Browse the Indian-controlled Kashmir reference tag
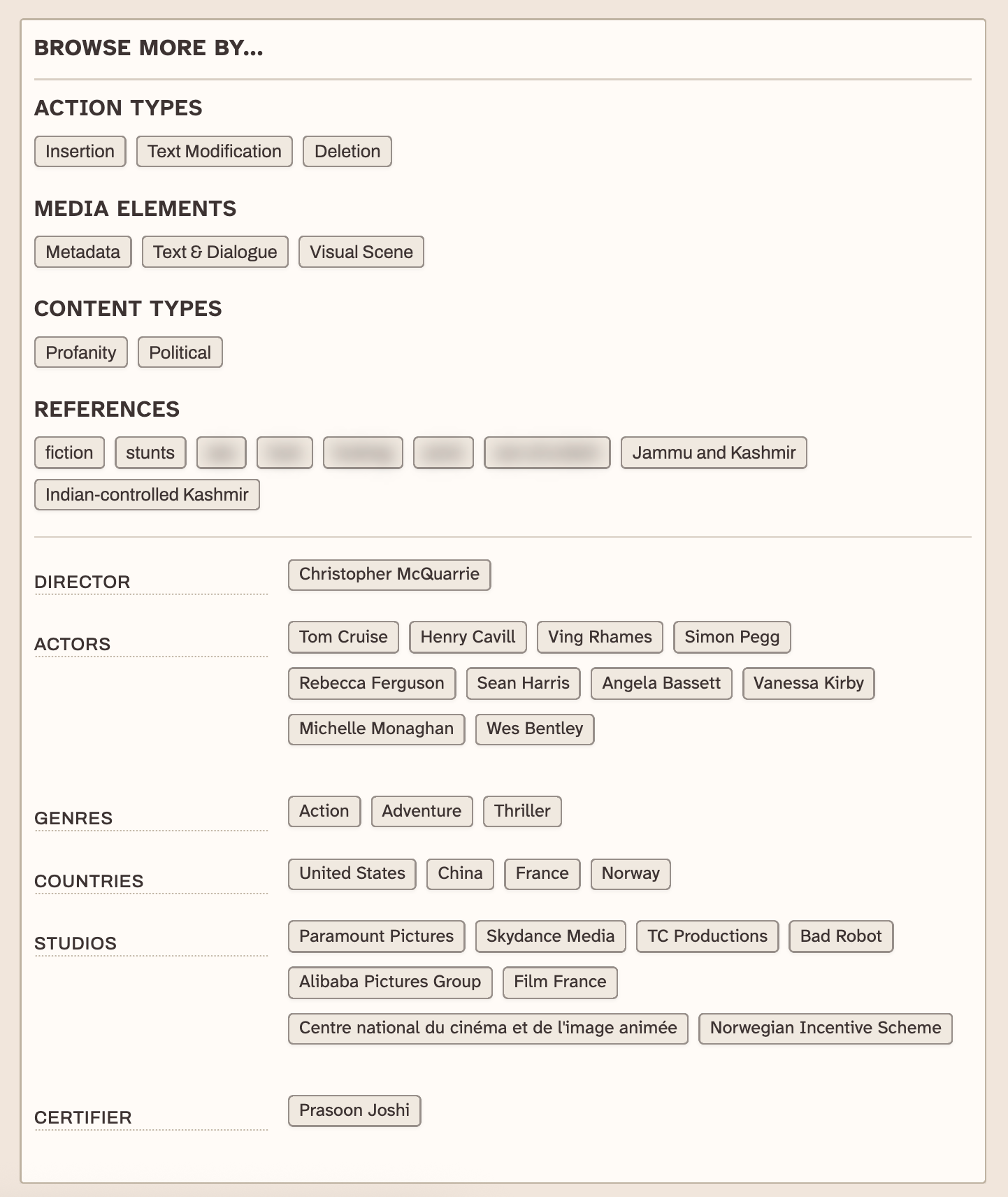Viewport: 1008px width, 1197px height. [147, 495]
